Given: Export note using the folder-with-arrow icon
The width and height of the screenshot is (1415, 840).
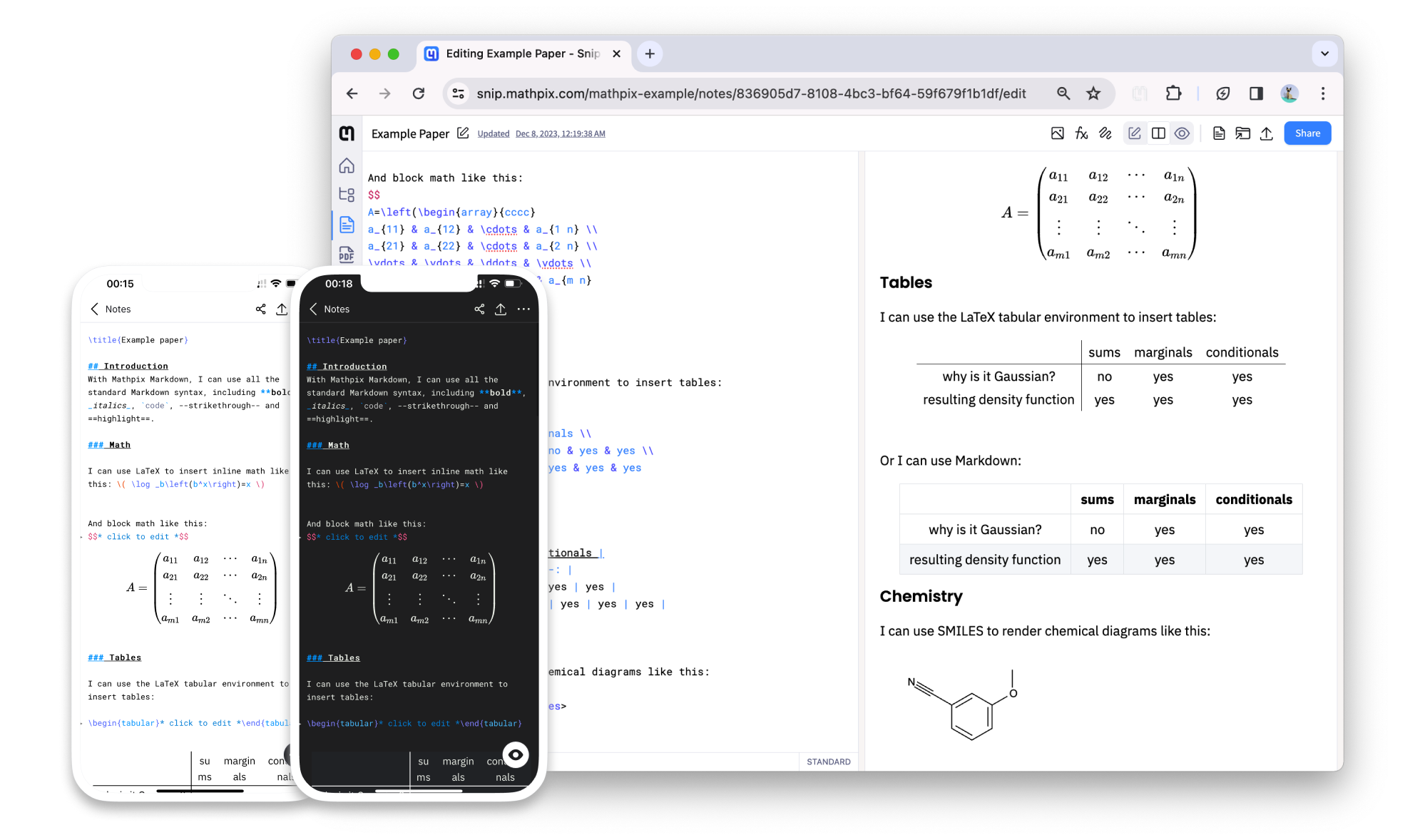Looking at the screenshot, I should [x=1242, y=133].
